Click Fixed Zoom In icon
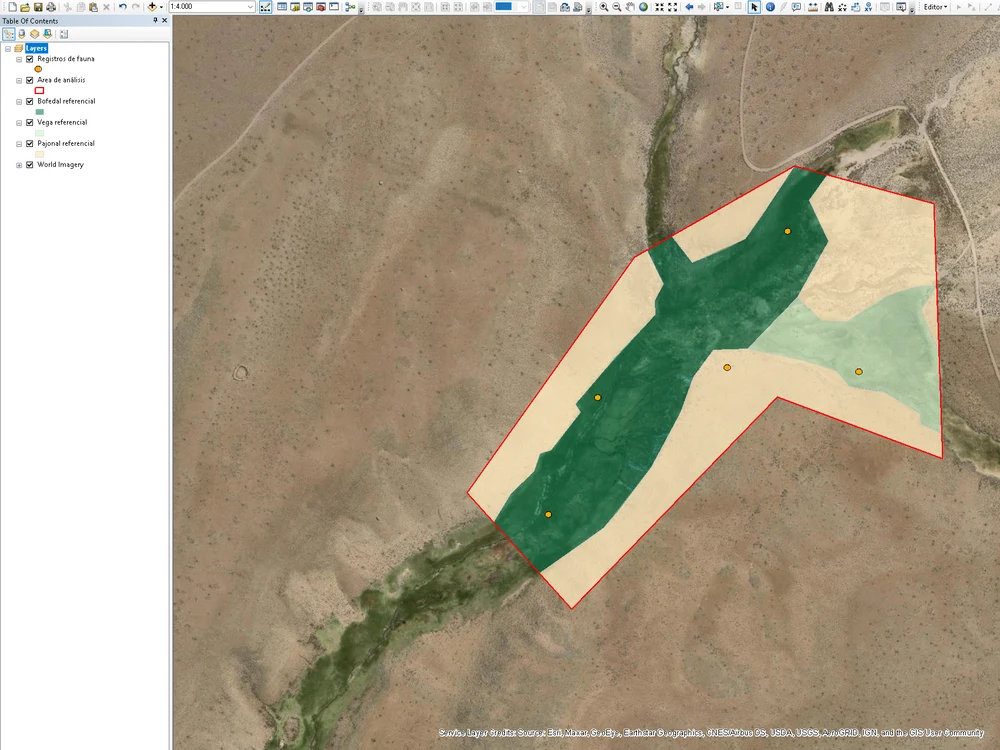Image resolution: width=1000 pixels, height=750 pixels. [x=659, y=7]
